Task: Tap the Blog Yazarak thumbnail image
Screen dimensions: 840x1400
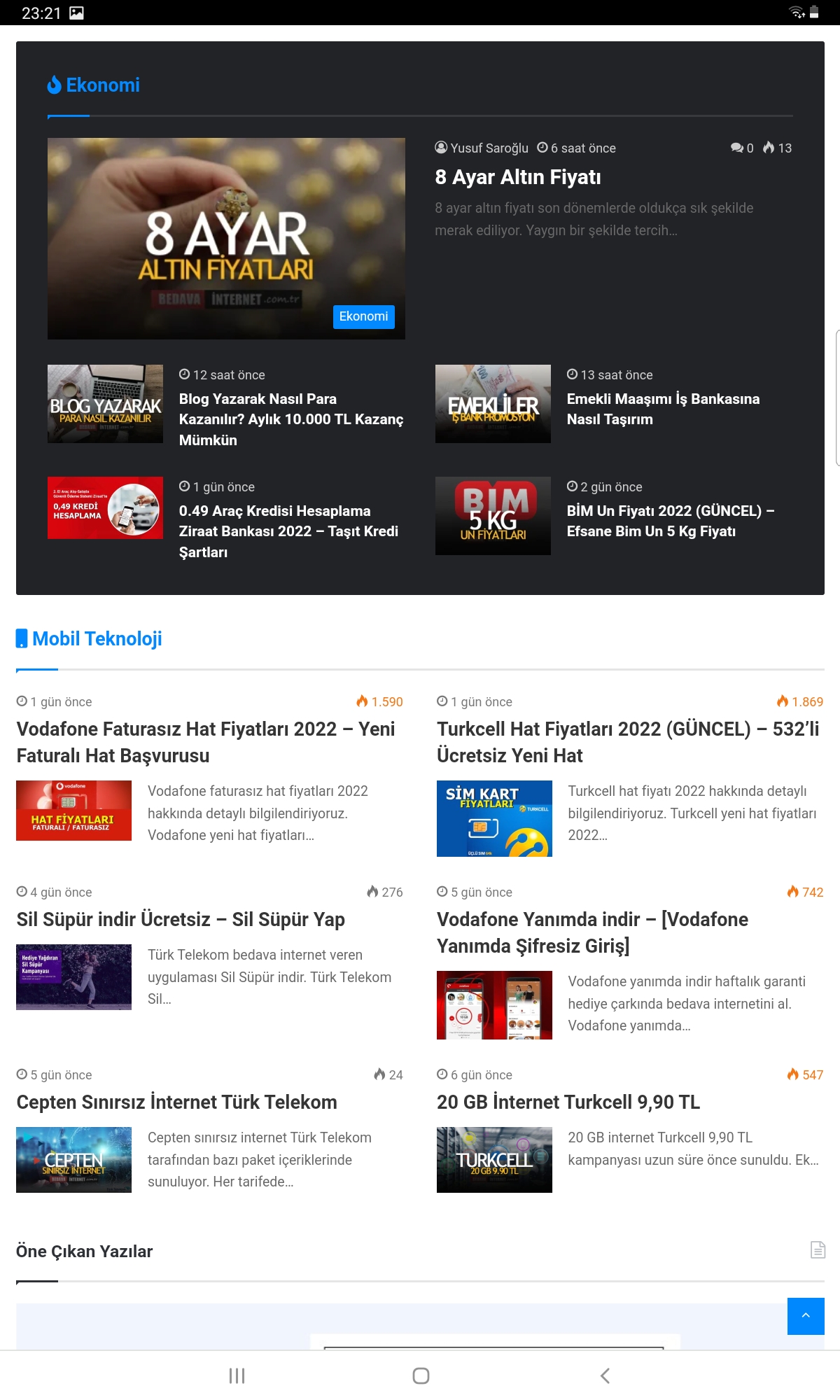Action: click(x=105, y=404)
